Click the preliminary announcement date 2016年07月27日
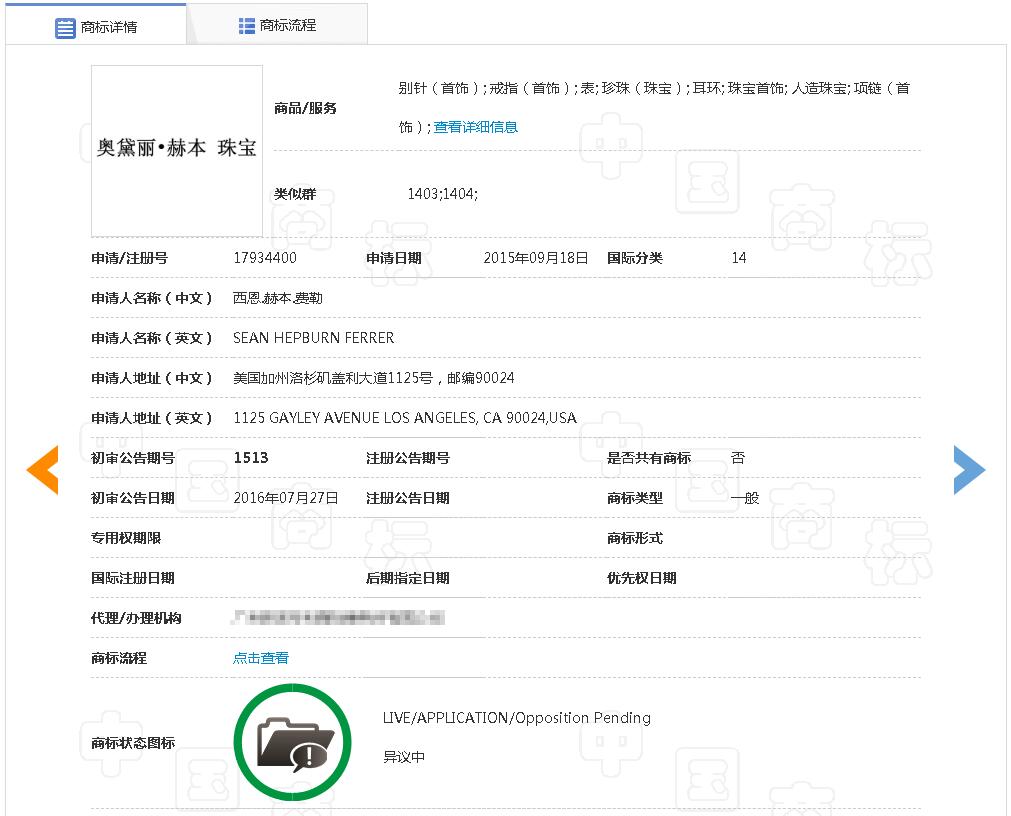This screenshot has width=1011, height=816. click(286, 498)
